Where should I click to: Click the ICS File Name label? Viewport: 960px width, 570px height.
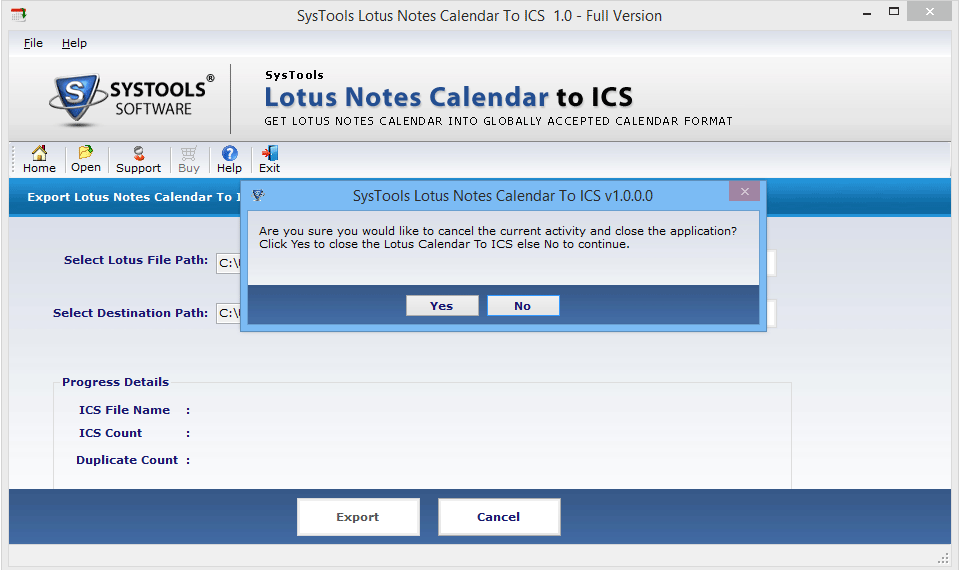[x=124, y=410]
